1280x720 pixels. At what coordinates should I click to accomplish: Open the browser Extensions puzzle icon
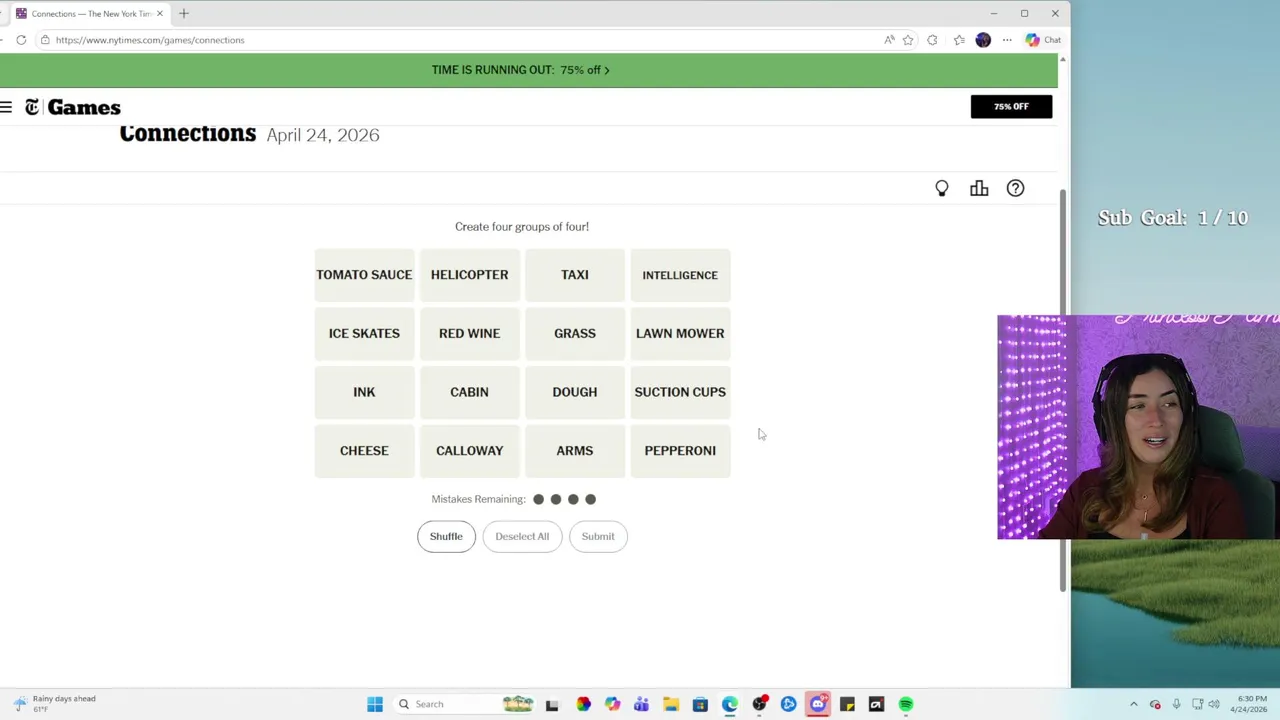(x=932, y=40)
